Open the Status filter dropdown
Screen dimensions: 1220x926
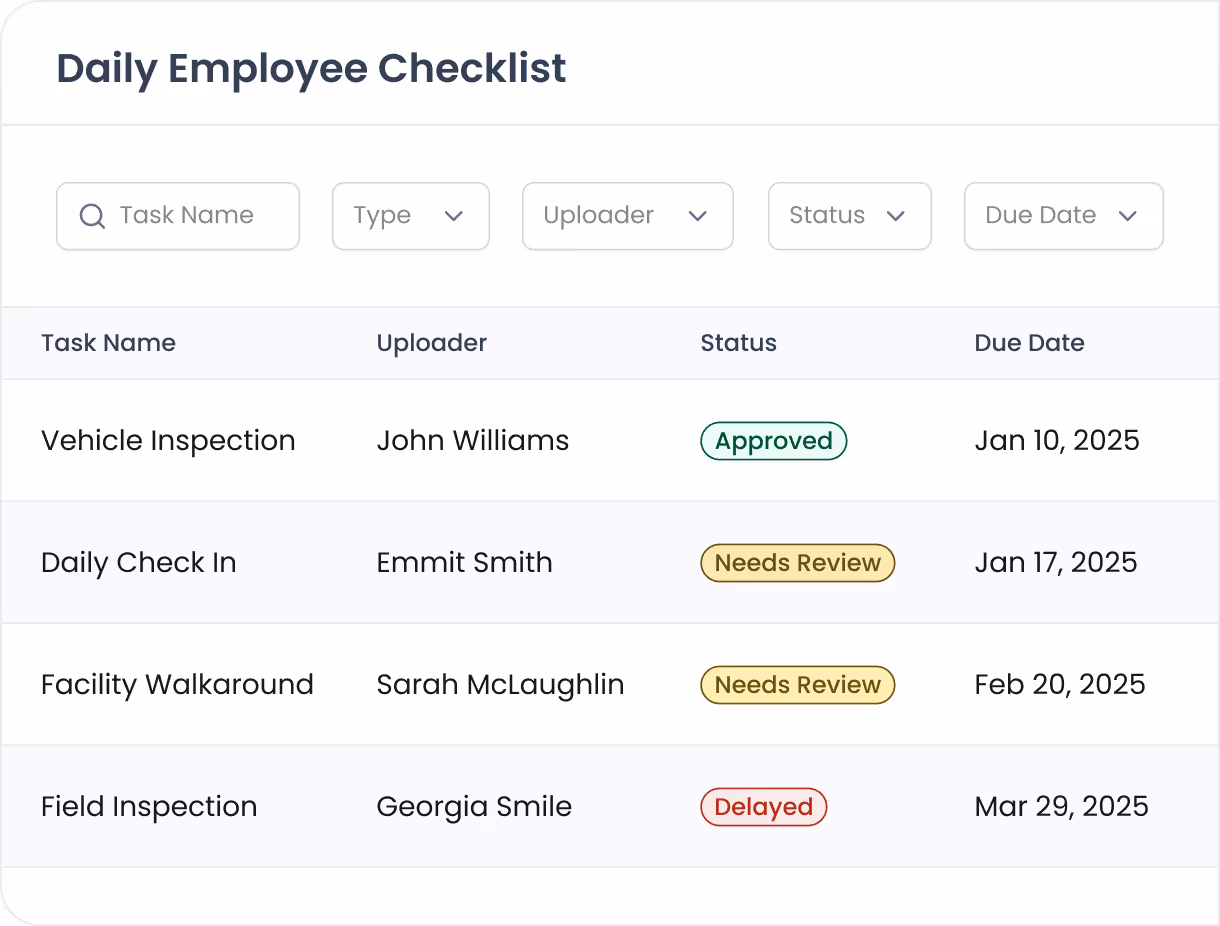pyautogui.click(x=849, y=216)
